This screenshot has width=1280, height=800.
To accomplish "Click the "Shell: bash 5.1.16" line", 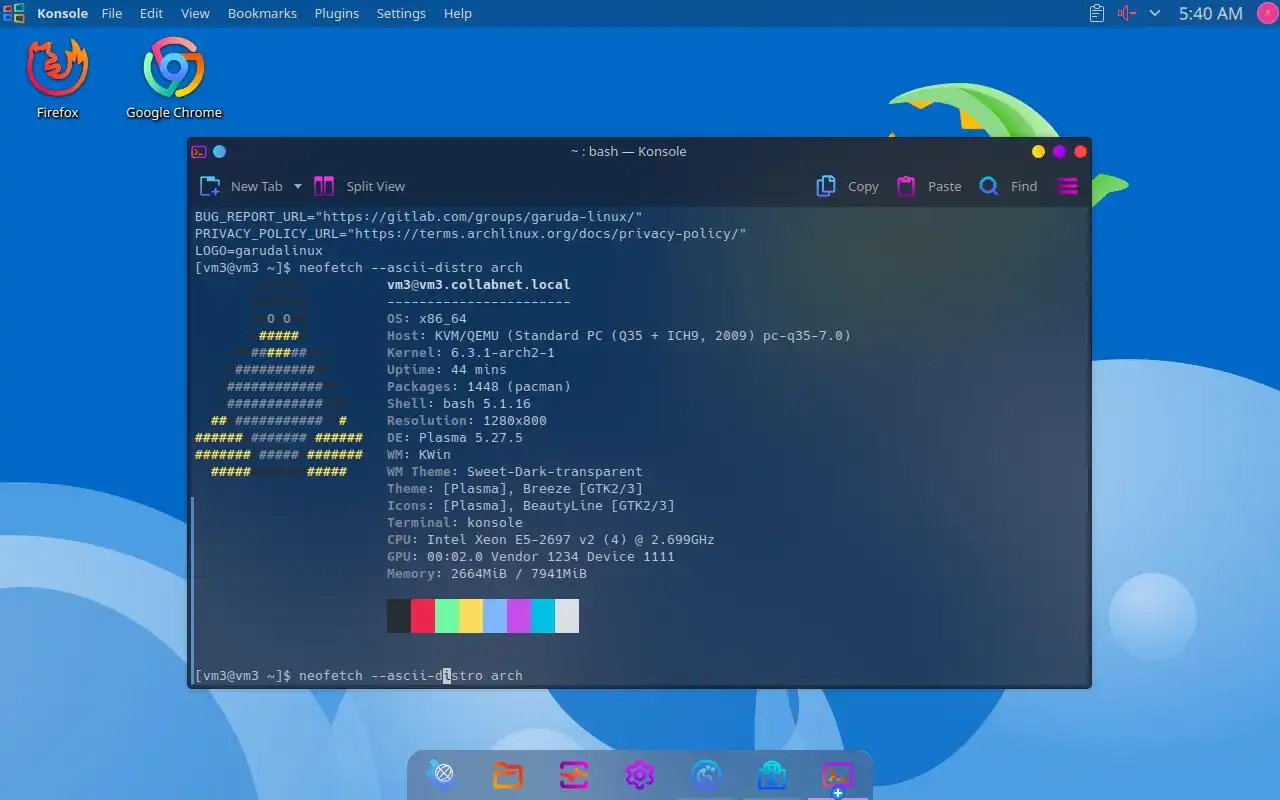I will point(459,403).
